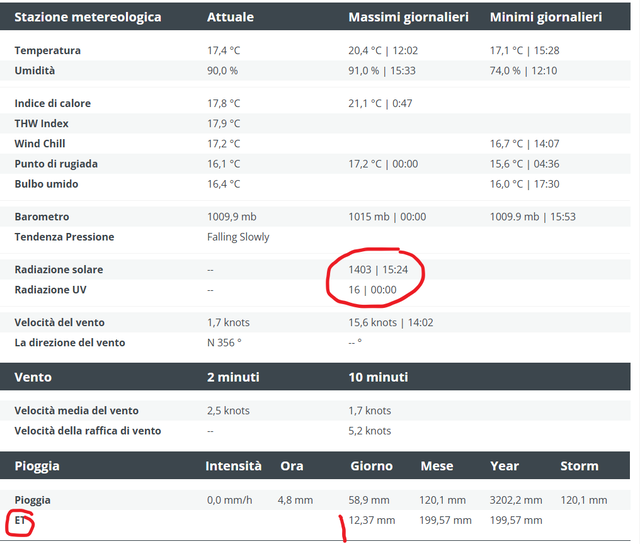
Task: Select the 'Punto di rugiada' label
Action: tap(56, 164)
